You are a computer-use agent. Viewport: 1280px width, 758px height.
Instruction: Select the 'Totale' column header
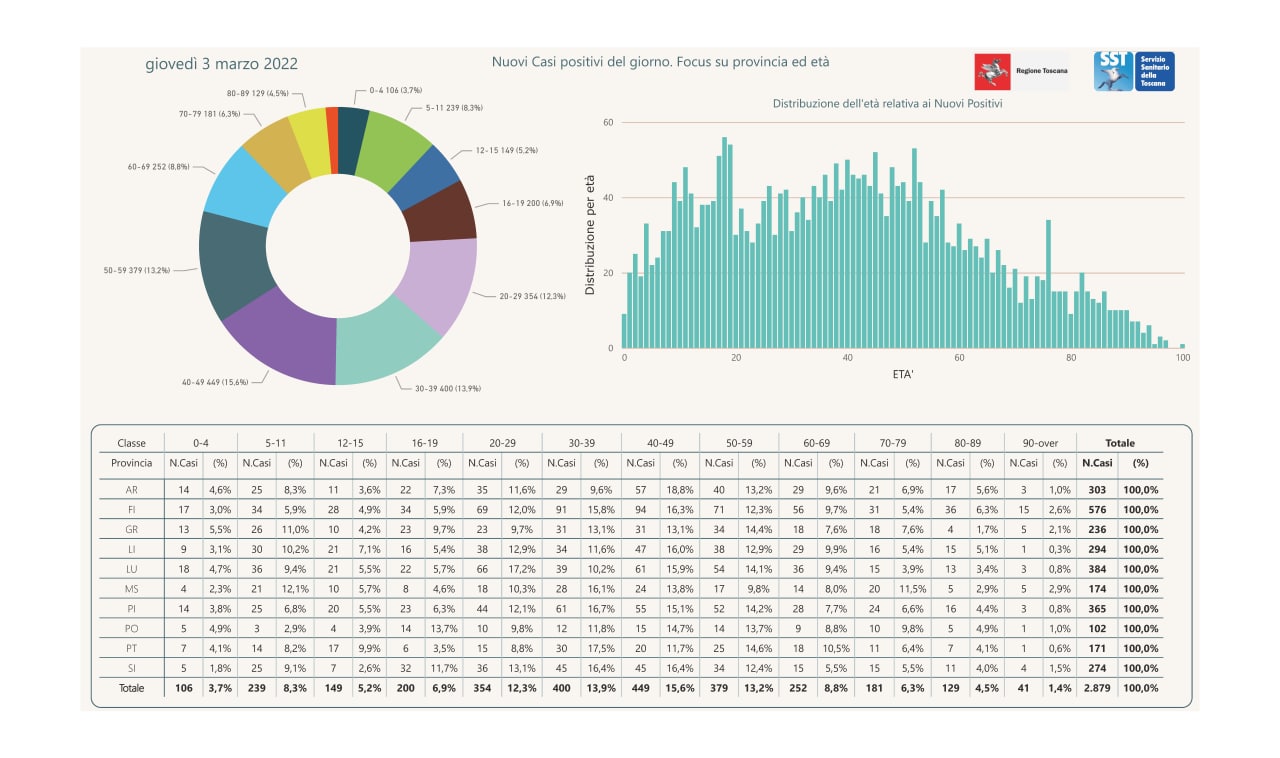tap(1119, 443)
